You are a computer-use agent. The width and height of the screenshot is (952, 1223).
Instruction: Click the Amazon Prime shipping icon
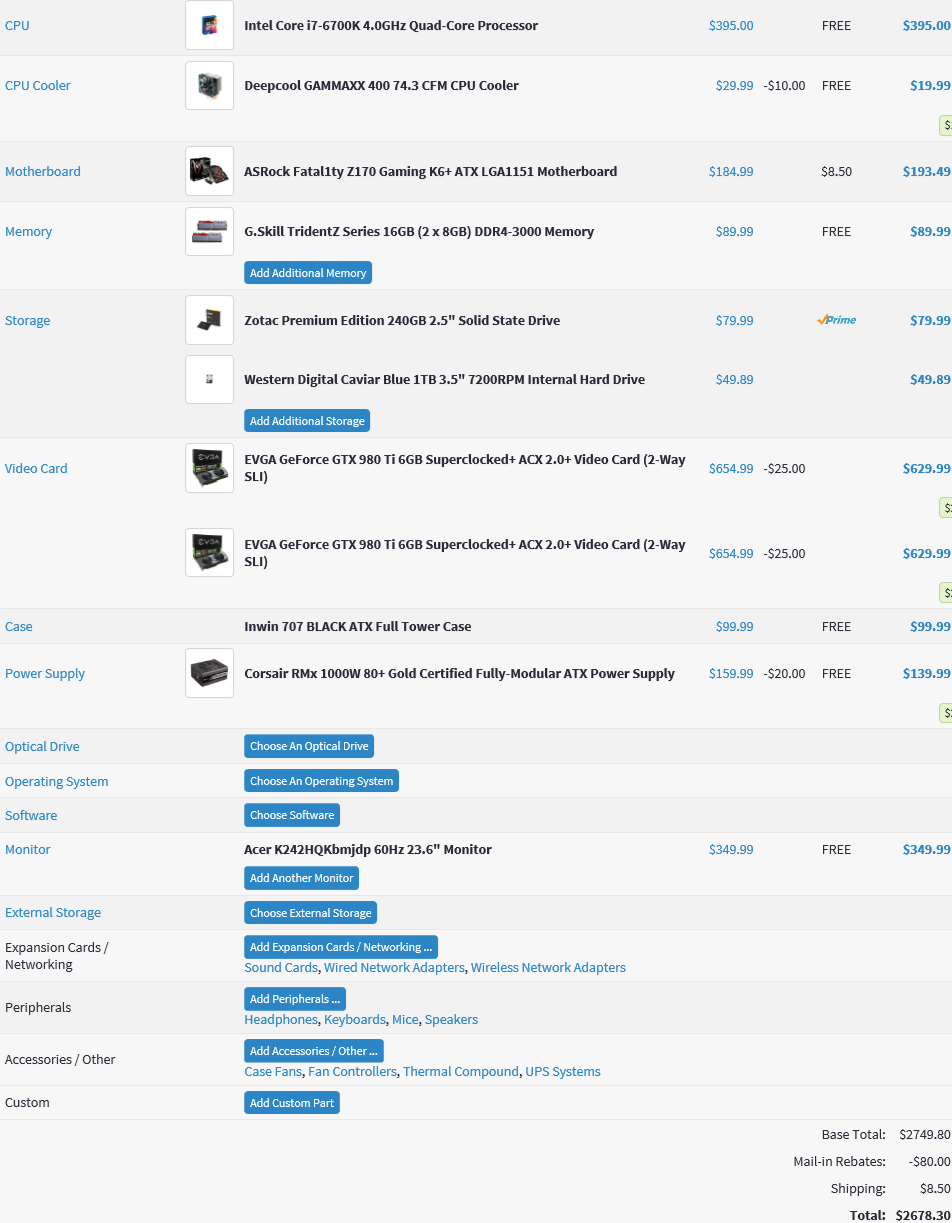(x=836, y=320)
